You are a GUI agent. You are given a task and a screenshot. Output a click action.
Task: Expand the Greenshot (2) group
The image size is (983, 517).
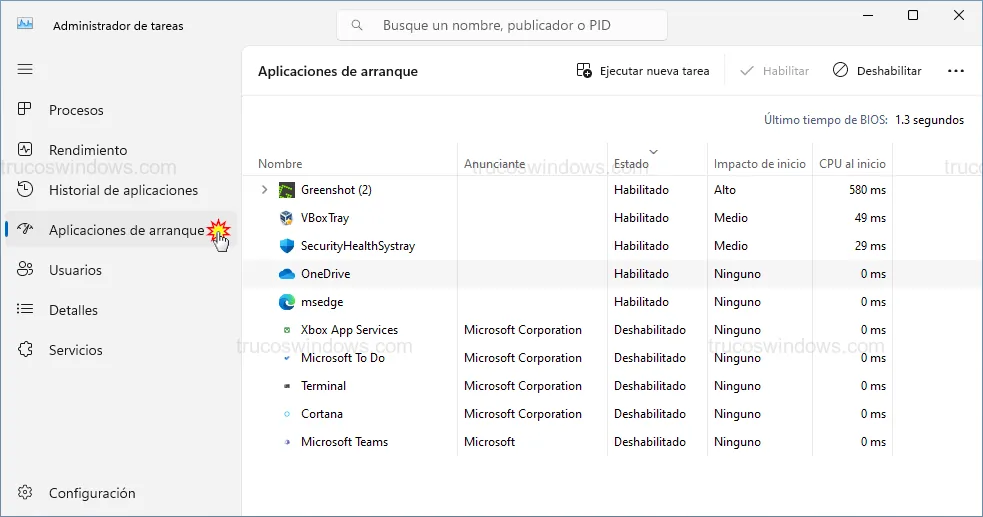(264, 190)
